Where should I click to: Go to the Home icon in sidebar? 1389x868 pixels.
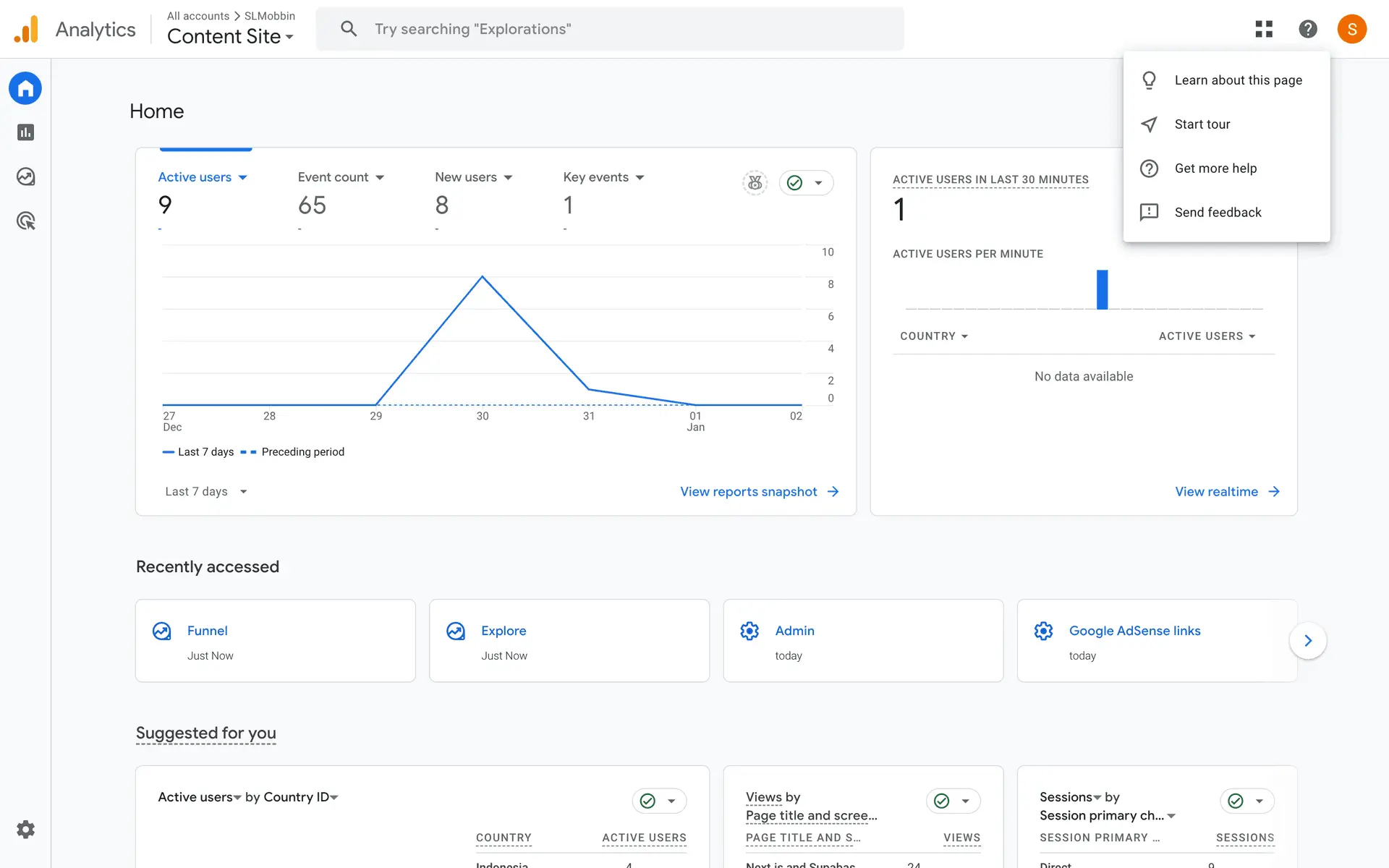click(25, 88)
